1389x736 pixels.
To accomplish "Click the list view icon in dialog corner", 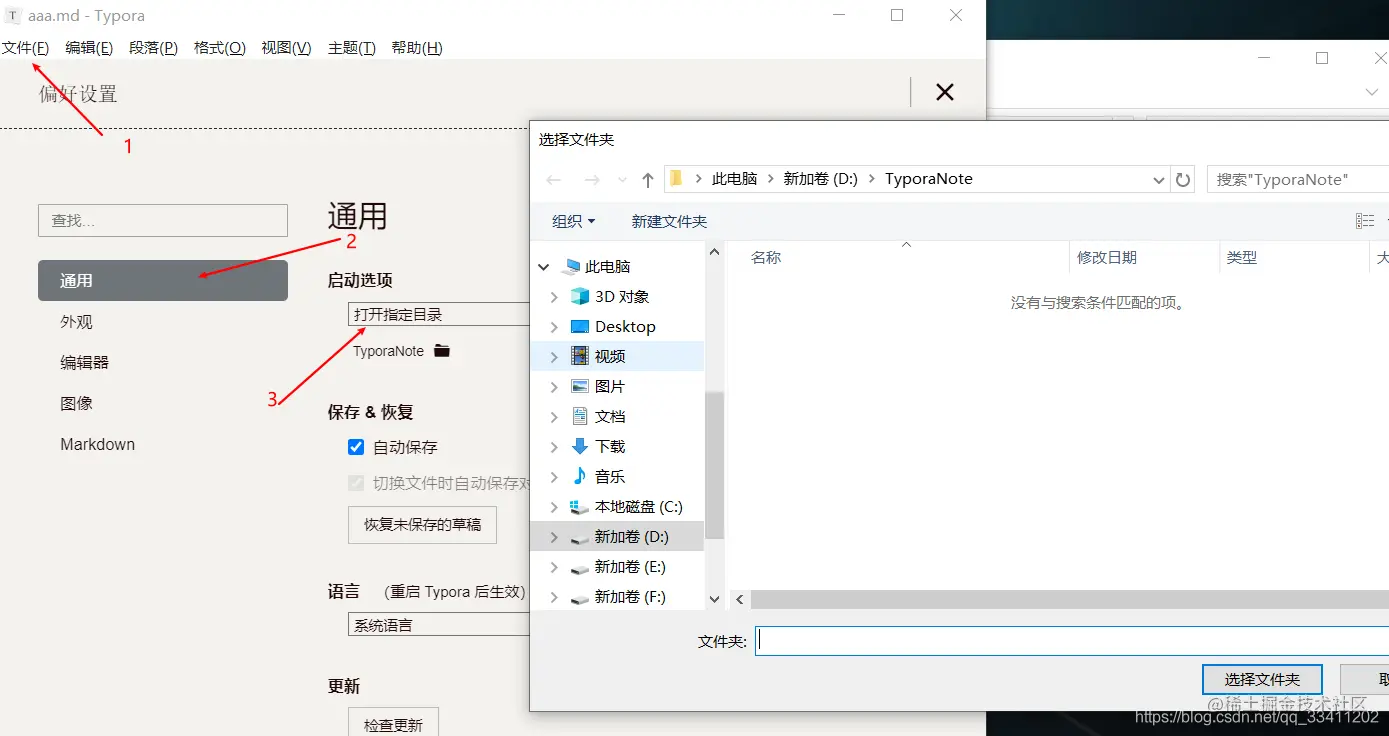I will point(1364,220).
